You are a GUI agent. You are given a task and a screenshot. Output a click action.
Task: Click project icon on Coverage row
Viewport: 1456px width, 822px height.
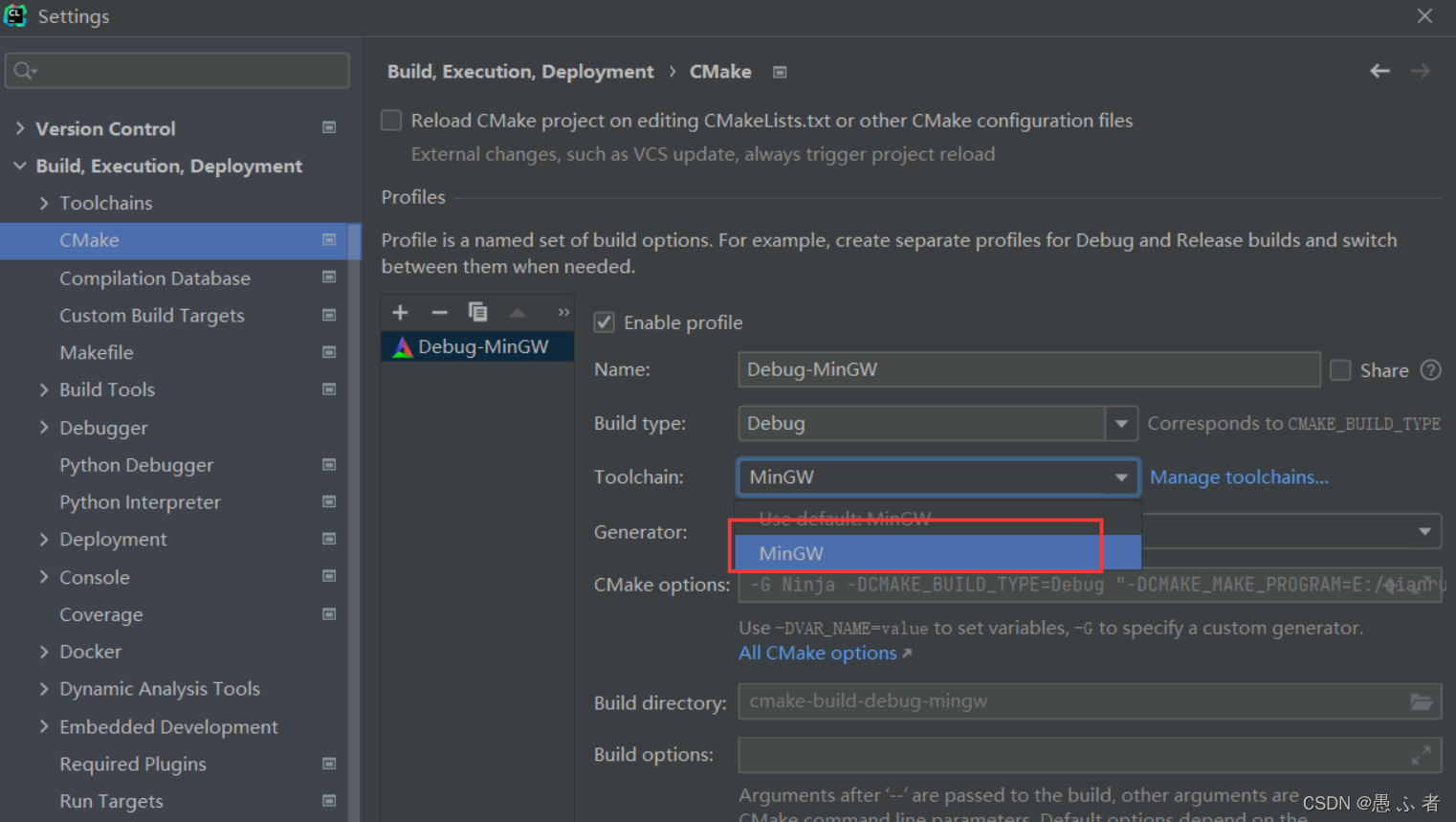coord(329,613)
